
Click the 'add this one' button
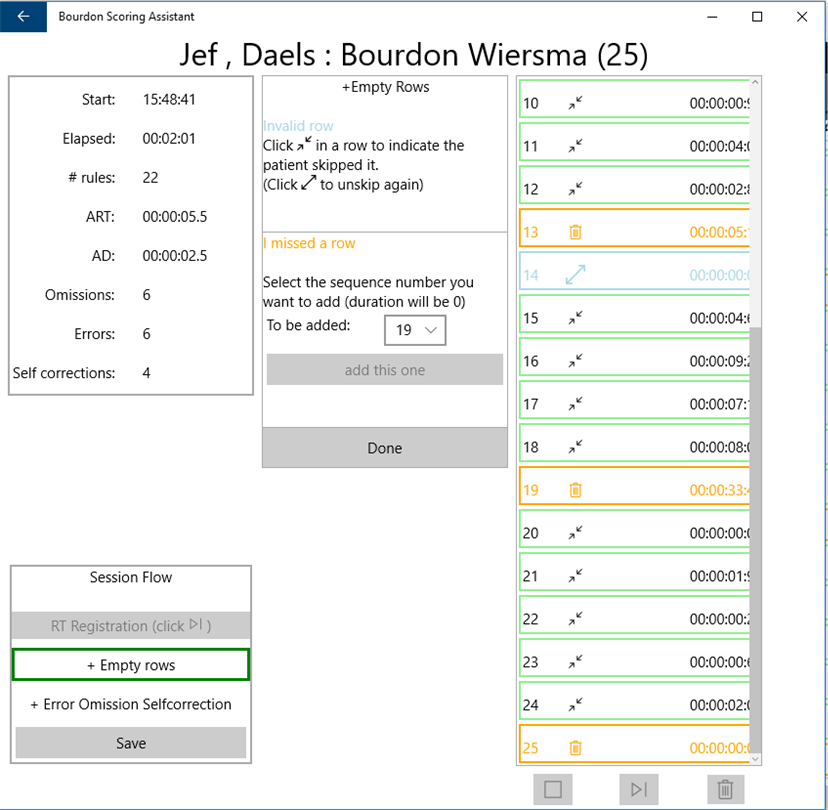(384, 370)
